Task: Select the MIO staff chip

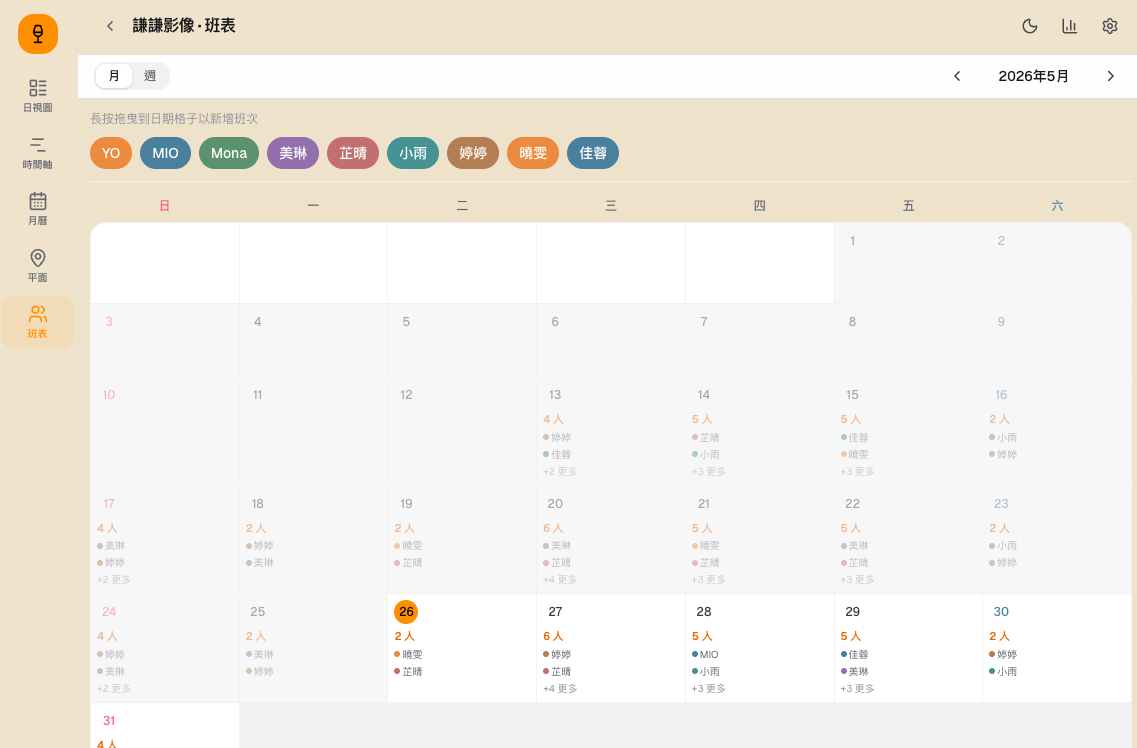Action: [165, 153]
